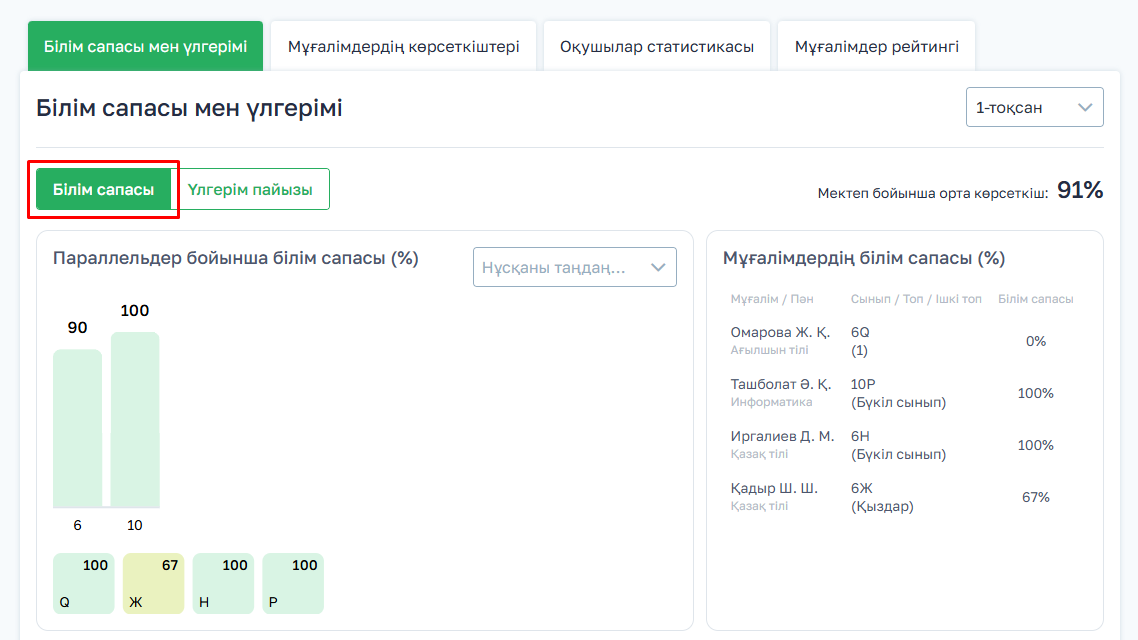
Task: Select the green Q class tile
Action: tap(84, 583)
